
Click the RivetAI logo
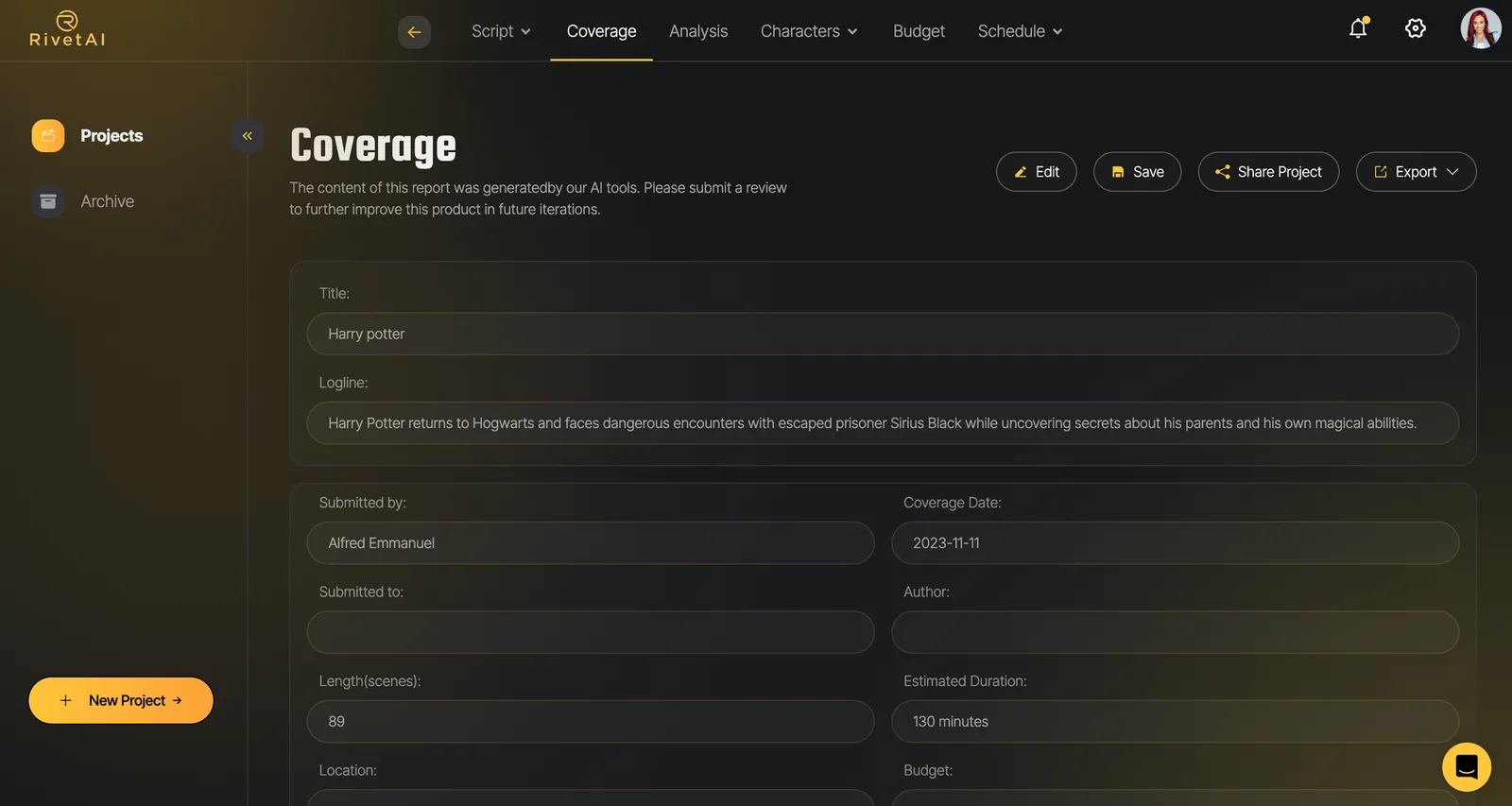pos(67,29)
